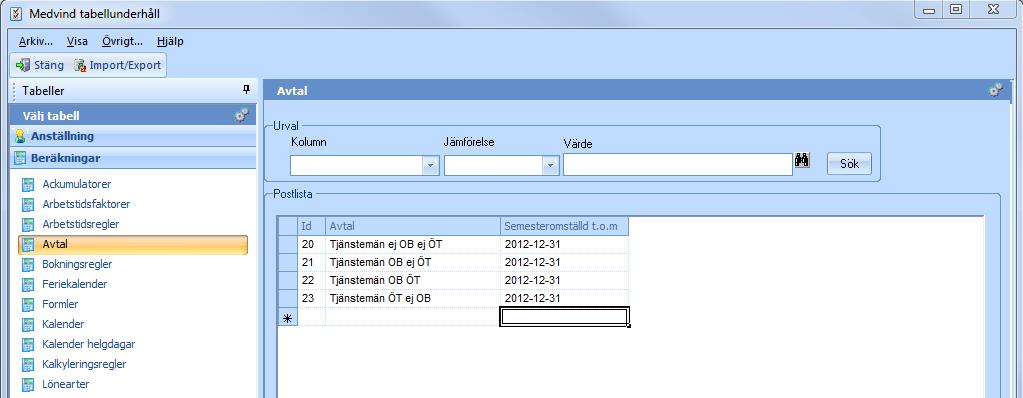The image size is (1023, 398).
Task: Collapse the Beräkningar section
Action: (133, 158)
